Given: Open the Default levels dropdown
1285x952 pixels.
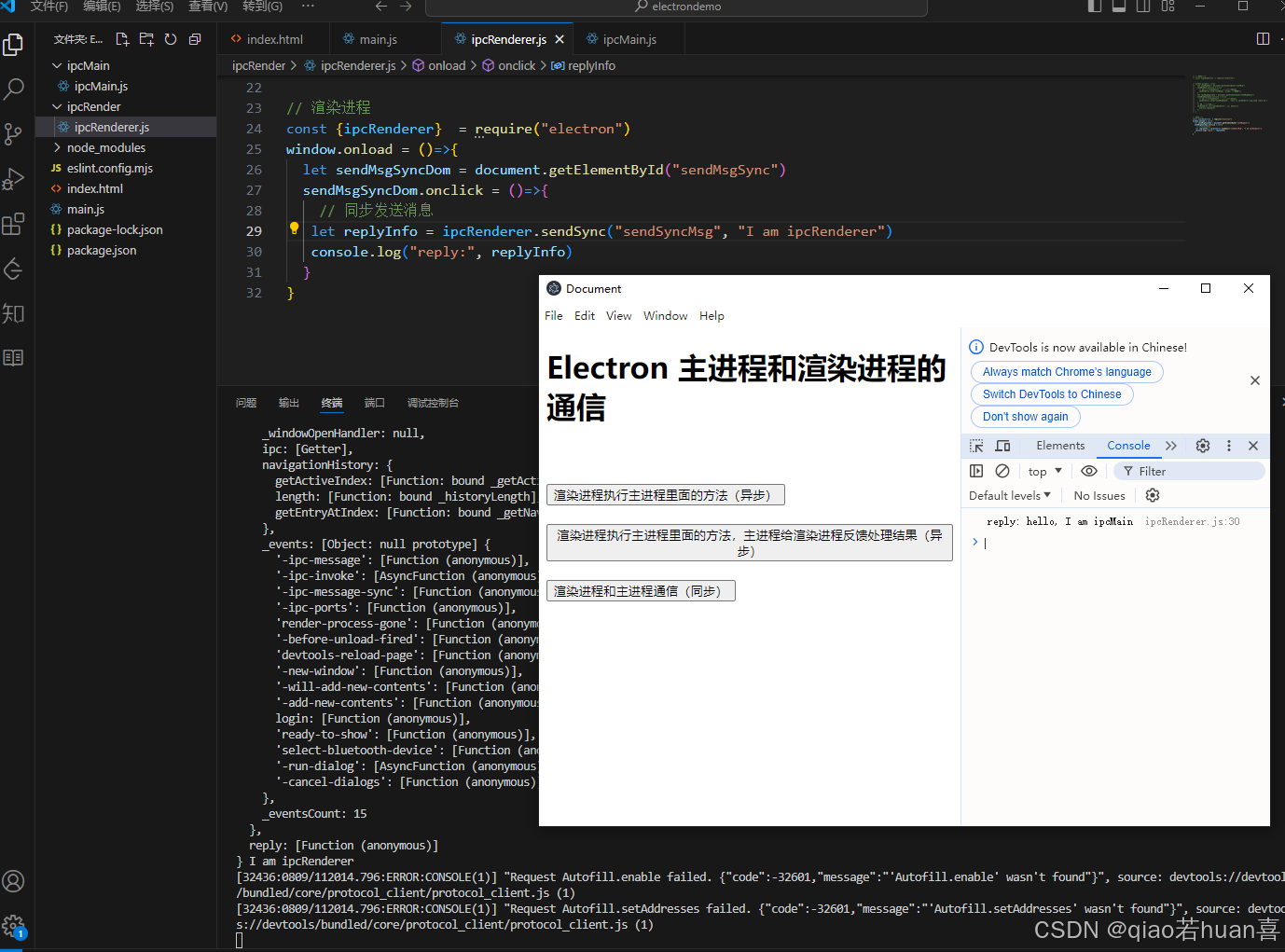Looking at the screenshot, I should coord(1010,495).
